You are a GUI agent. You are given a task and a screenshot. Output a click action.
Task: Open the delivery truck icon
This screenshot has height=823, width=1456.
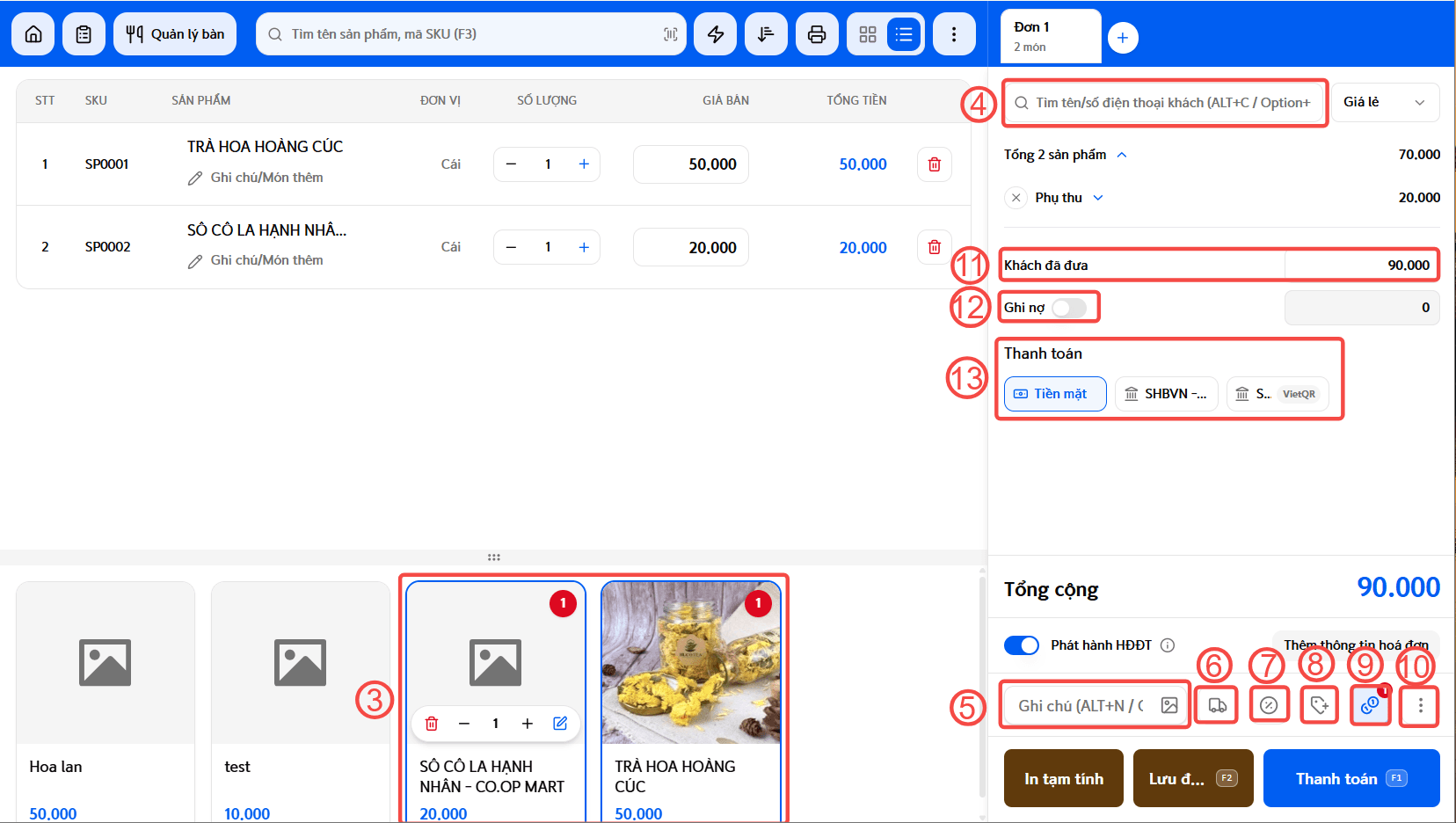(x=1218, y=705)
